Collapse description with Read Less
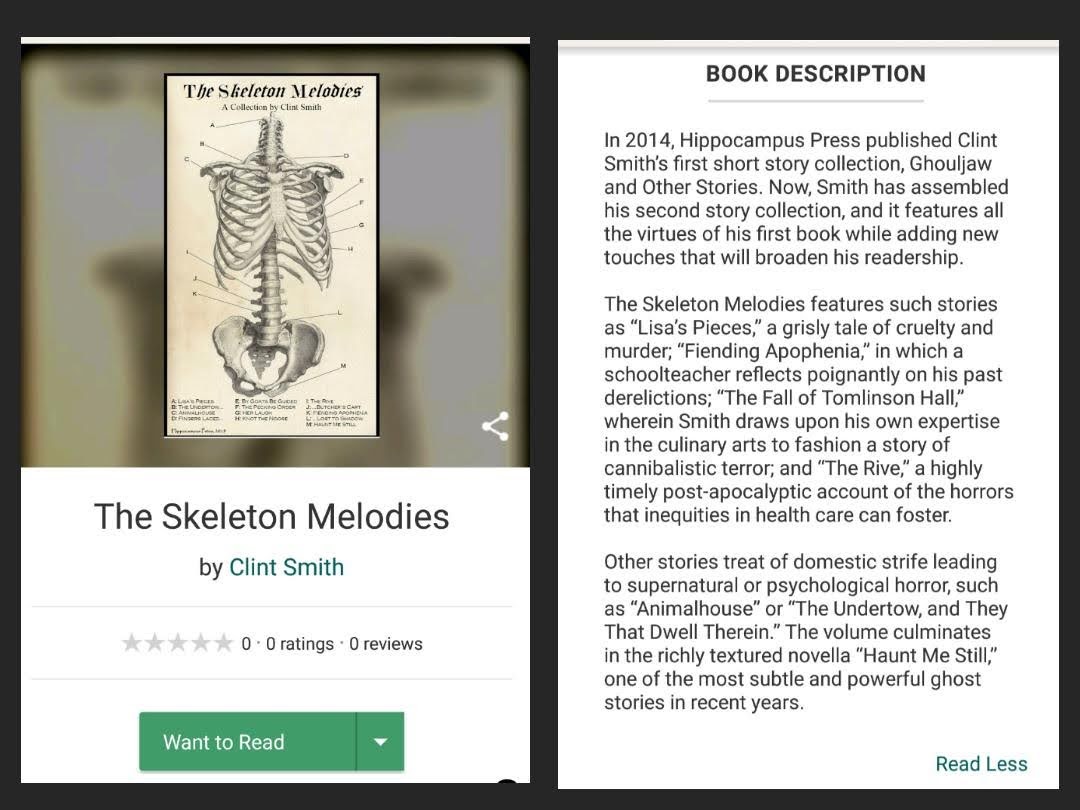Screen dimensions: 1080x810 981,763
